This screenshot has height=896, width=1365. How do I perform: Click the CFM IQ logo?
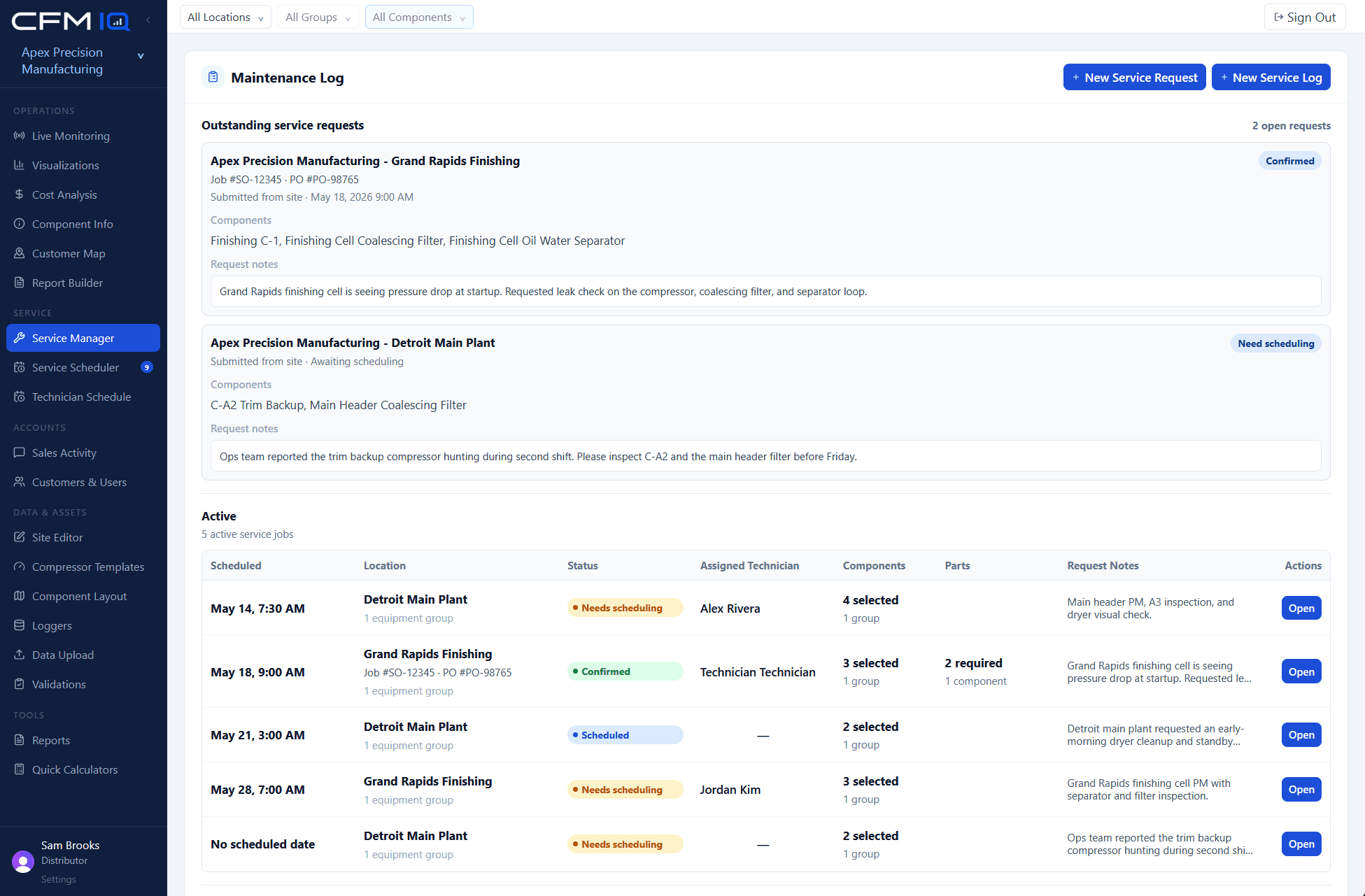click(71, 21)
